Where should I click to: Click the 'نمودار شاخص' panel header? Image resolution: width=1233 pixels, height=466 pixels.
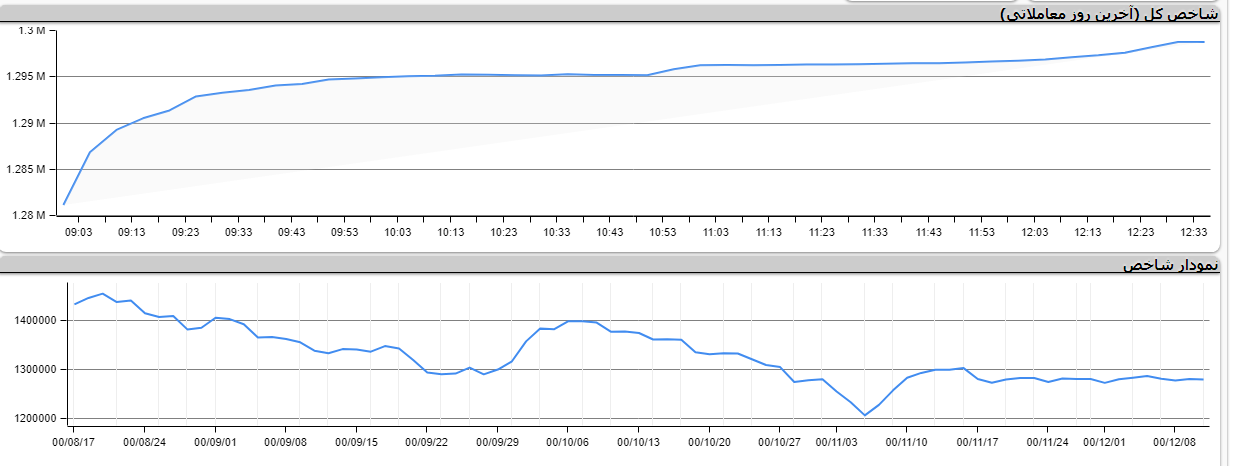(1170, 265)
